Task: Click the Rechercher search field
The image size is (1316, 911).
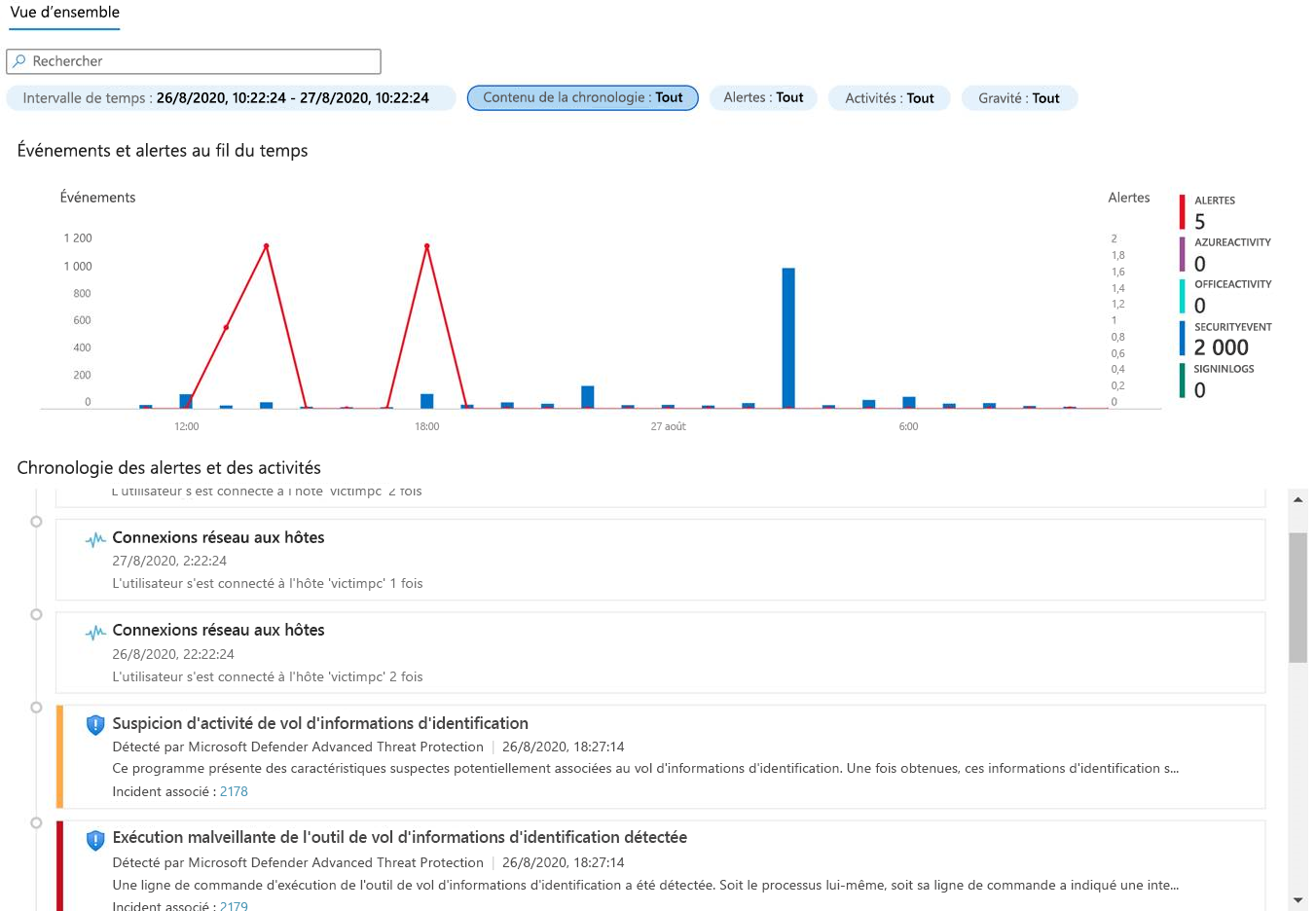Action: tap(194, 61)
